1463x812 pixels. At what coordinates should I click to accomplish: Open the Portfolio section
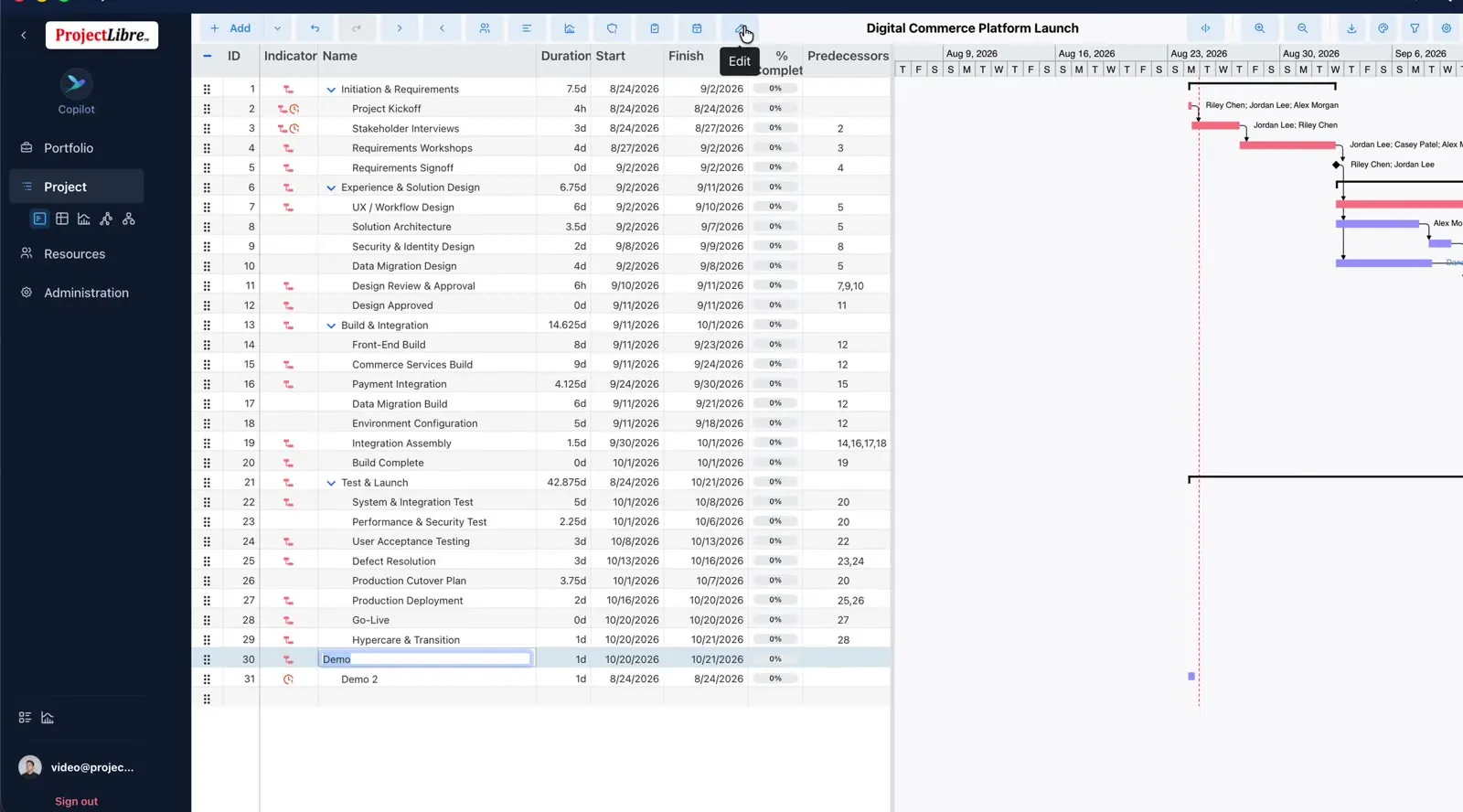(x=69, y=148)
